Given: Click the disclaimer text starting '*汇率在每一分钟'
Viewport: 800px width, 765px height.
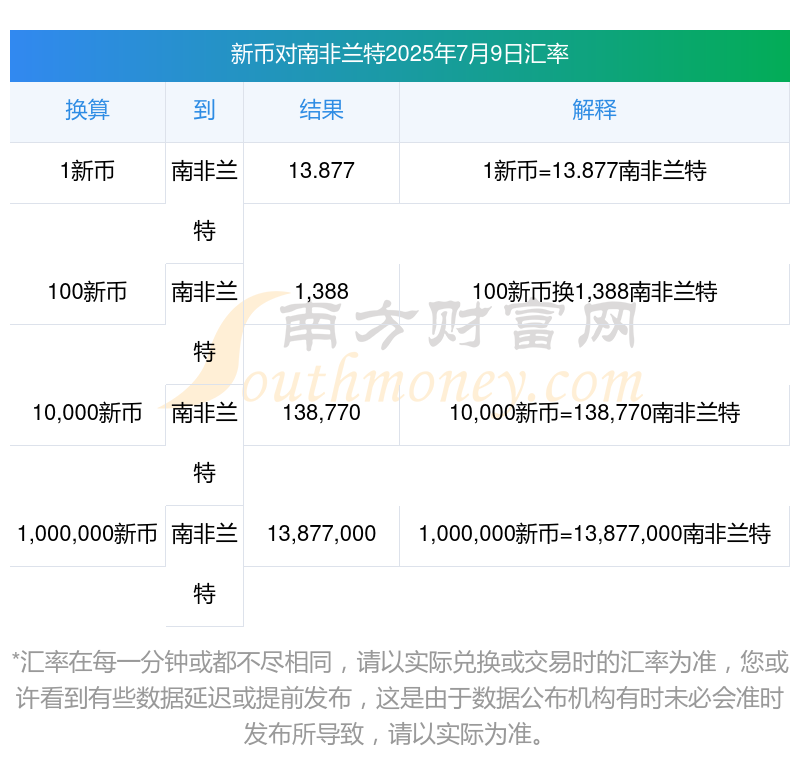Looking at the screenshot, I should (x=399, y=698).
